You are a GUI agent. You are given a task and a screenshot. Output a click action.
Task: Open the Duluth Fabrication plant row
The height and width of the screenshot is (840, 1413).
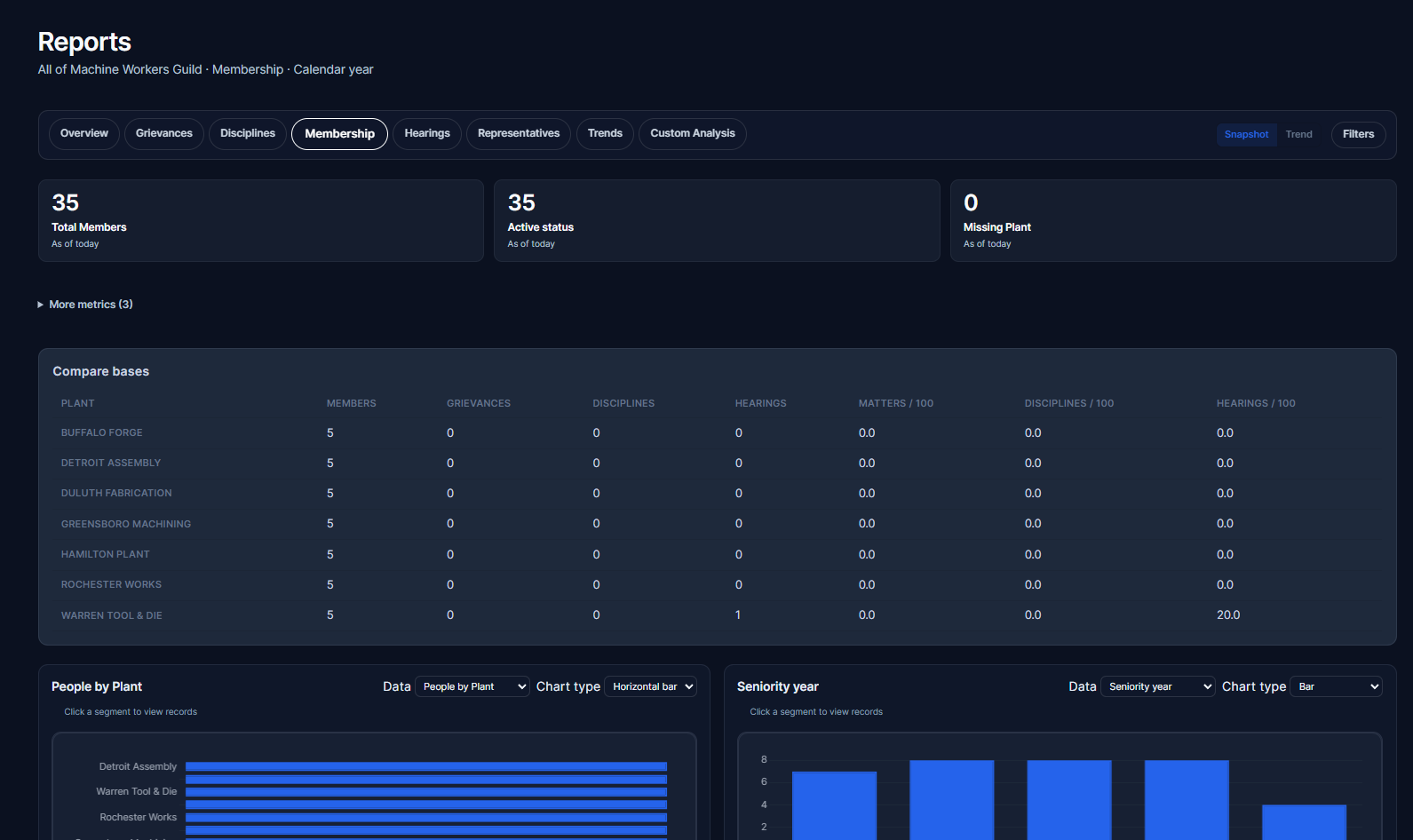click(717, 494)
